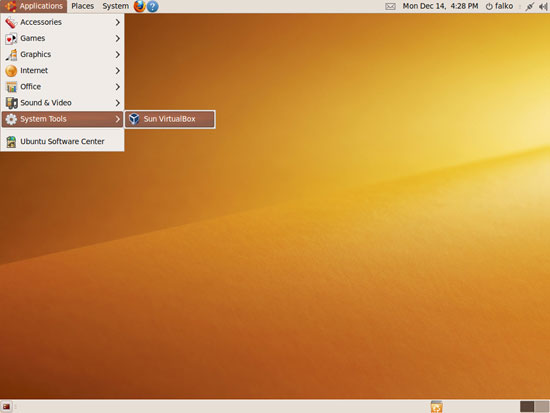Select the Office menu category
This screenshot has width=550, height=413.
click(x=62, y=87)
